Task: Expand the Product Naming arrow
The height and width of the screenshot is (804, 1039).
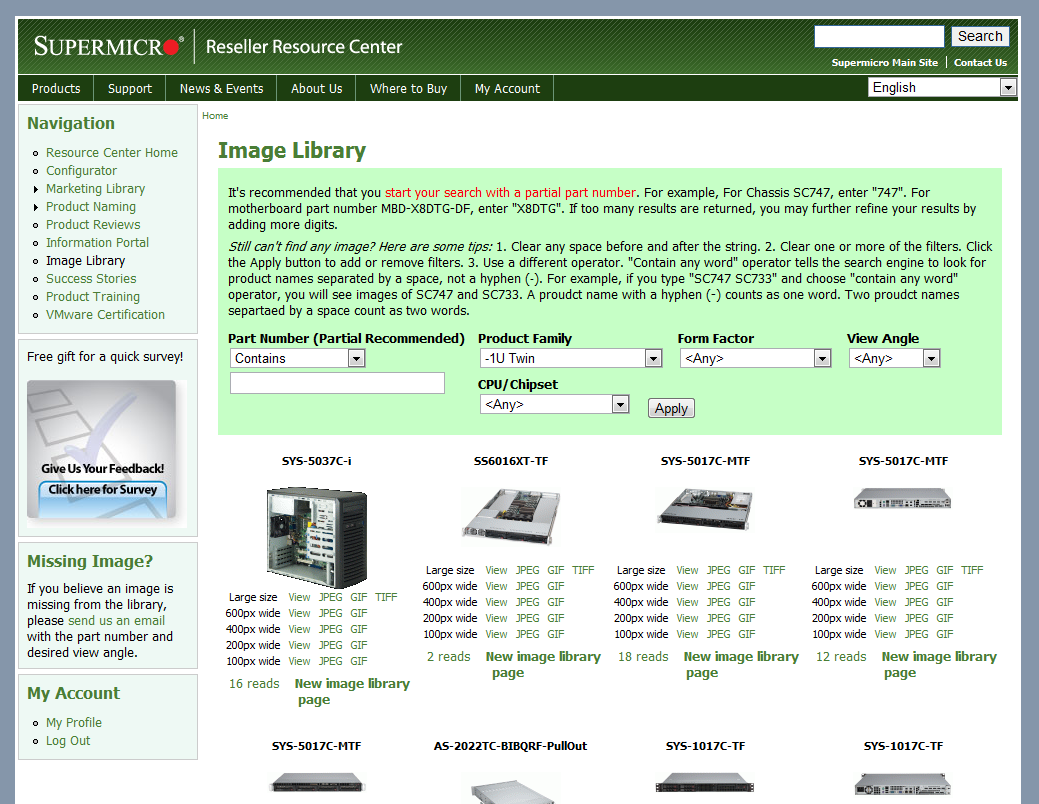Action: click(36, 207)
